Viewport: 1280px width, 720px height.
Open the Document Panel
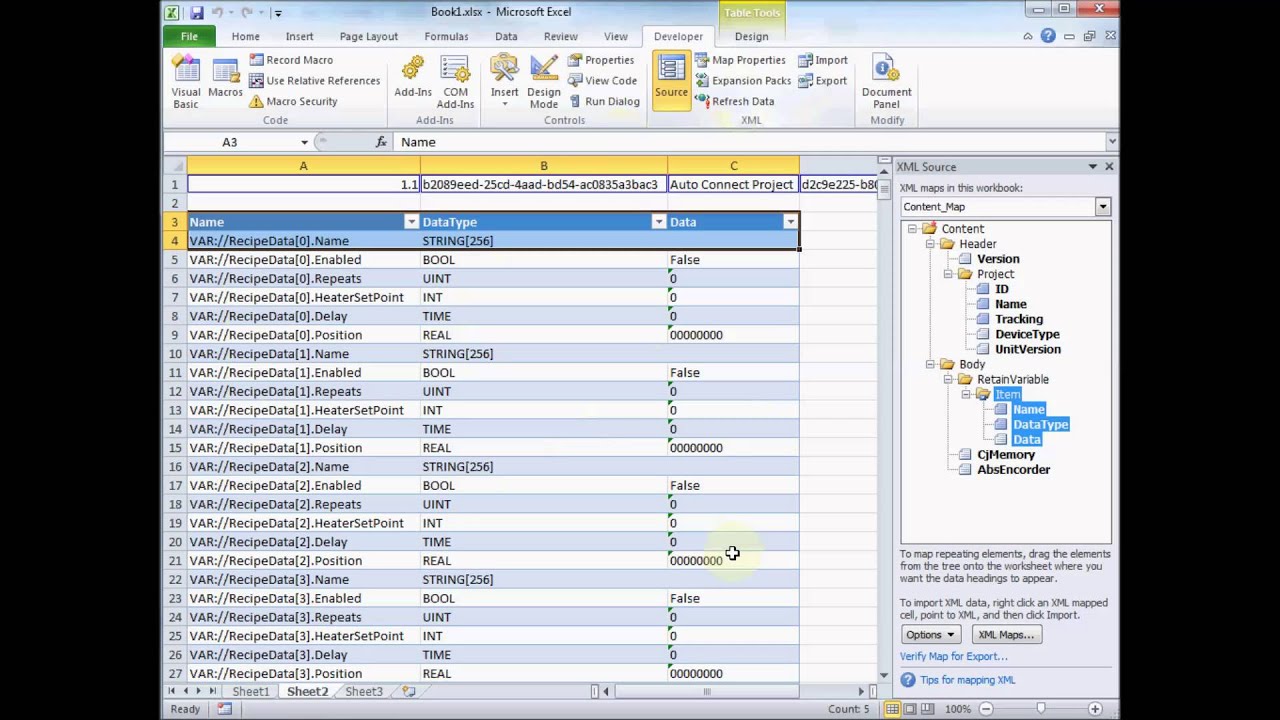pos(886,81)
